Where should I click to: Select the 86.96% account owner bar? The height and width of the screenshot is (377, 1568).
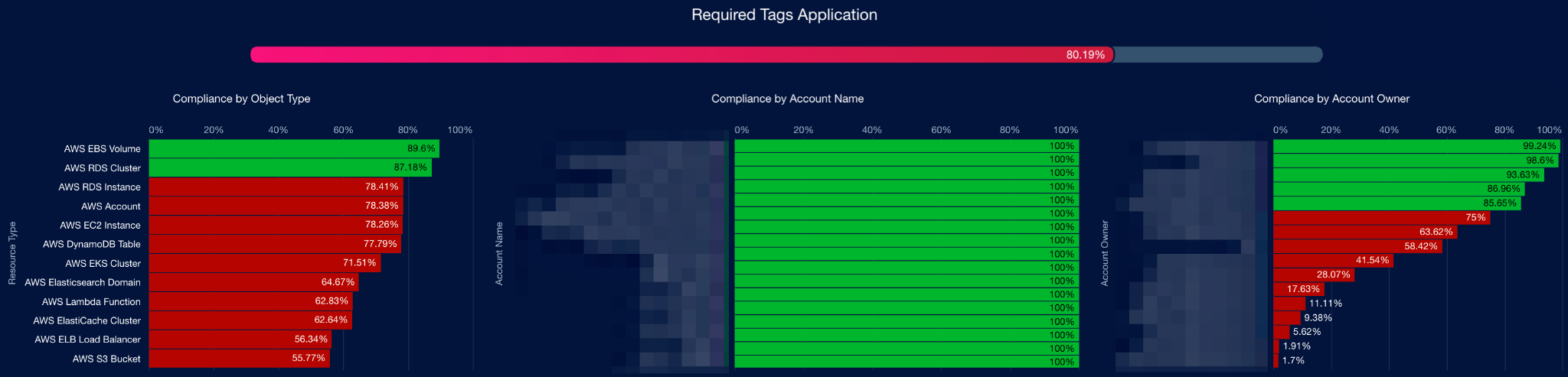click(x=1399, y=189)
